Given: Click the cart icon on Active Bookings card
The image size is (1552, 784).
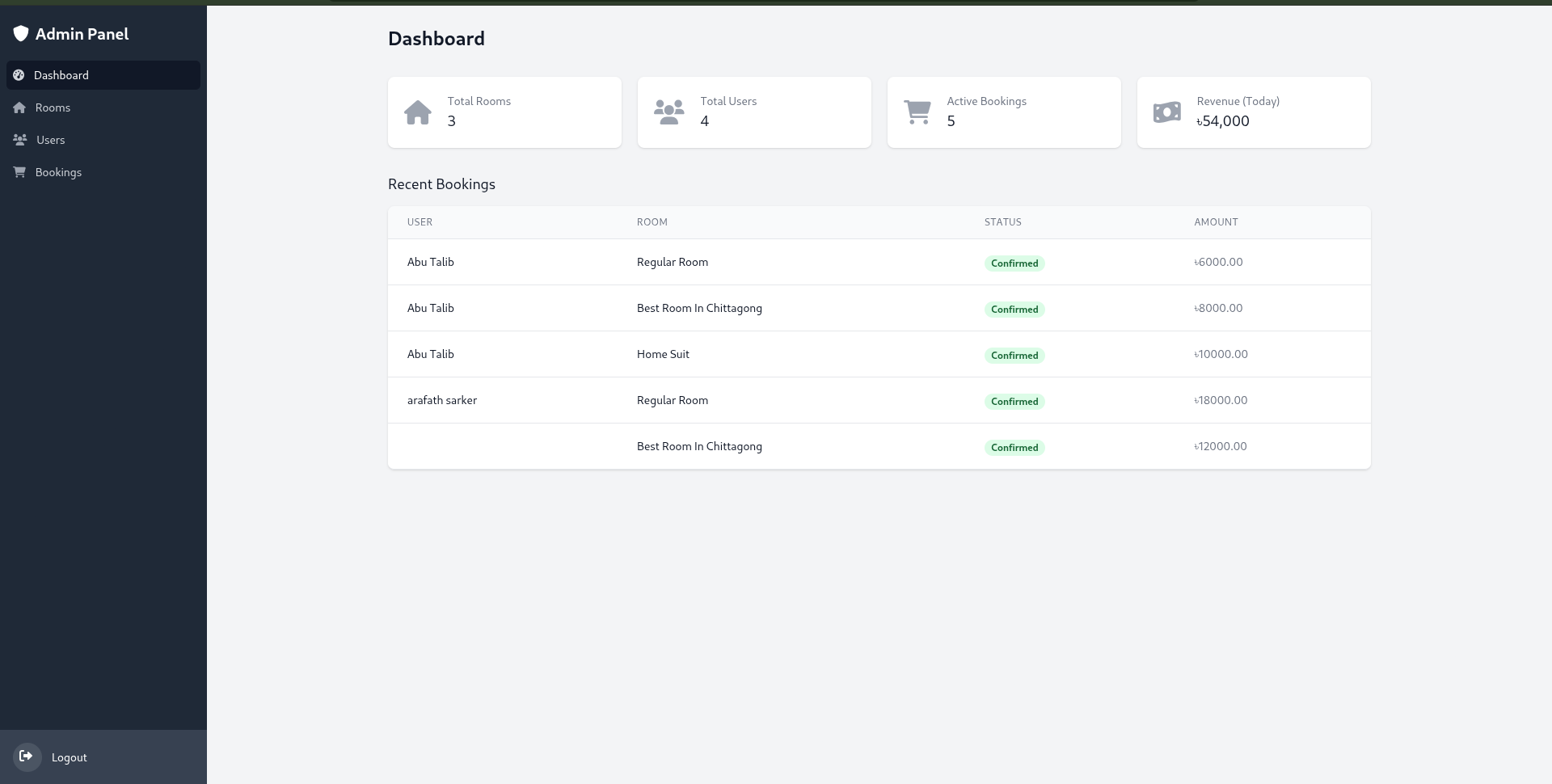Looking at the screenshot, I should (x=918, y=112).
